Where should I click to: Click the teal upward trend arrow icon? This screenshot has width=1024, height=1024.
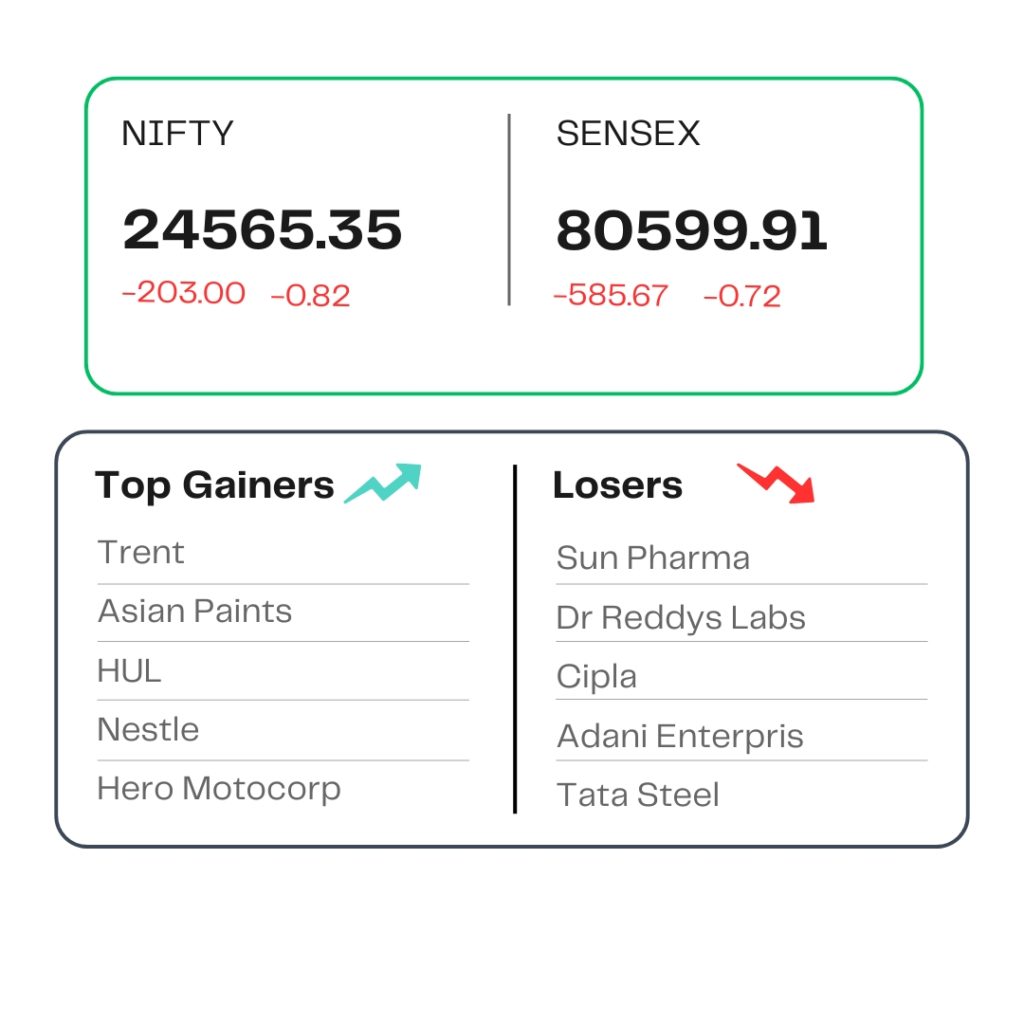383,483
